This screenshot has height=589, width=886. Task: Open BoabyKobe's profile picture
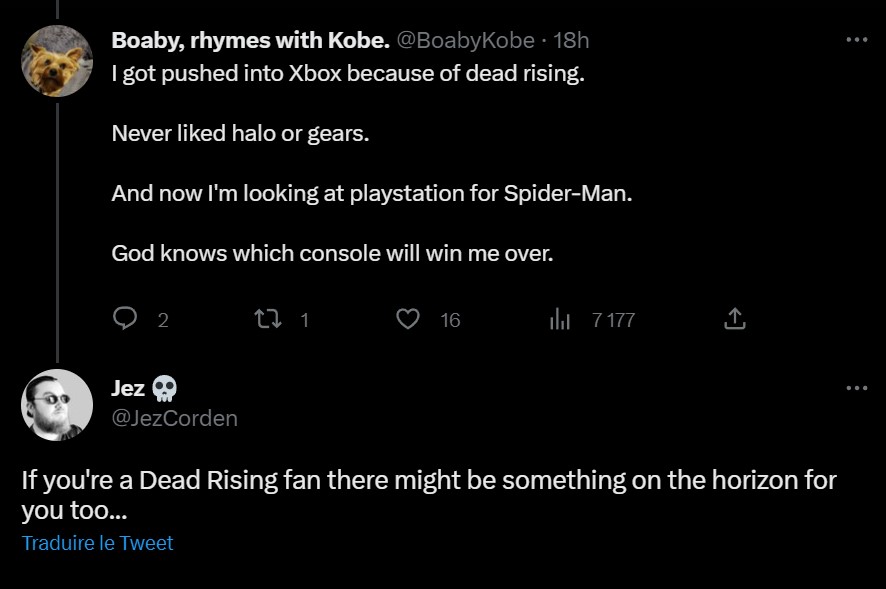click(57, 60)
